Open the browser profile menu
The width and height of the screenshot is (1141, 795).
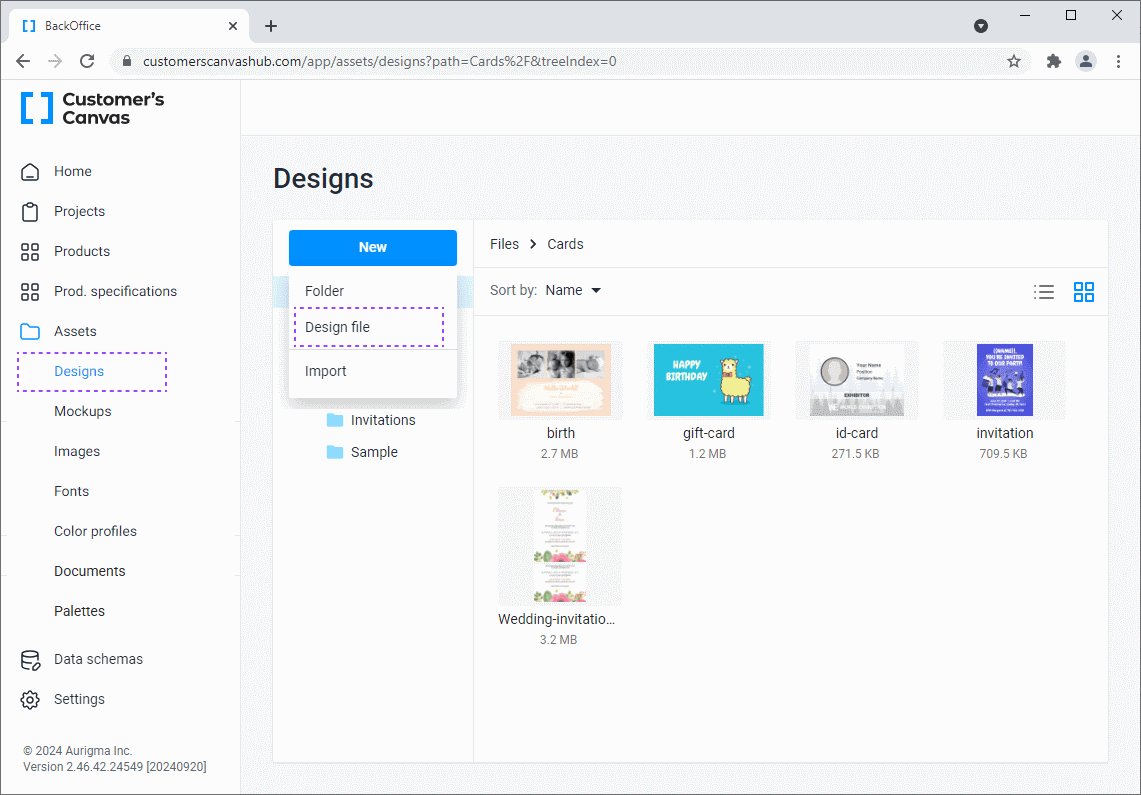coord(1086,61)
